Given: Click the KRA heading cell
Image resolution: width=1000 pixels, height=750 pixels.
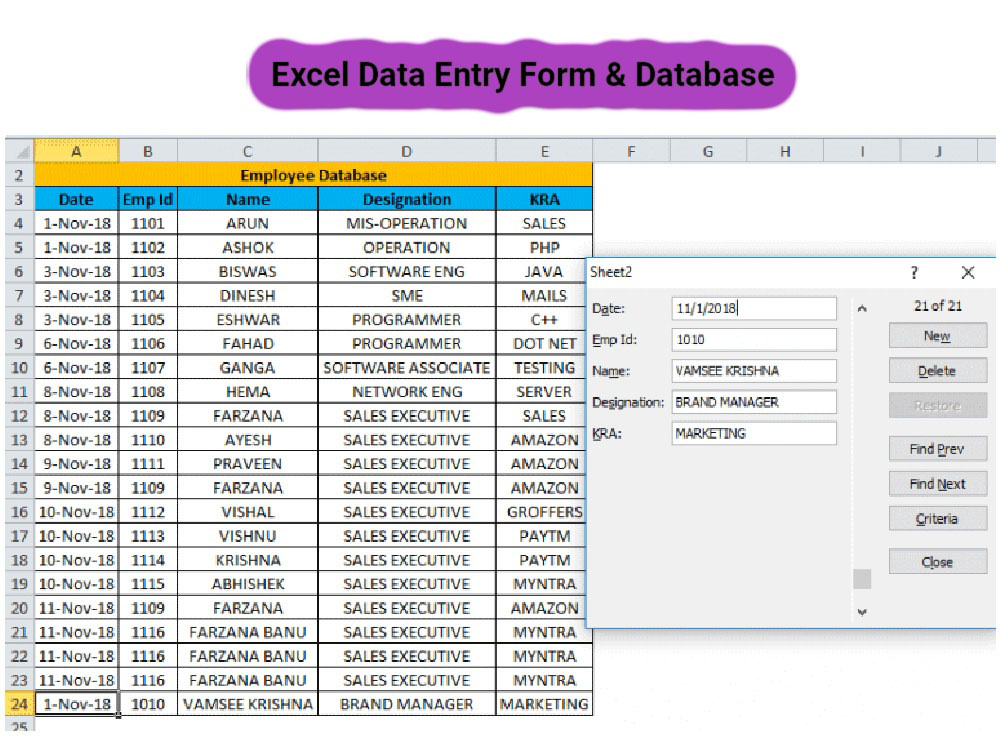Looking at the screenshot, I should point(544,200).
